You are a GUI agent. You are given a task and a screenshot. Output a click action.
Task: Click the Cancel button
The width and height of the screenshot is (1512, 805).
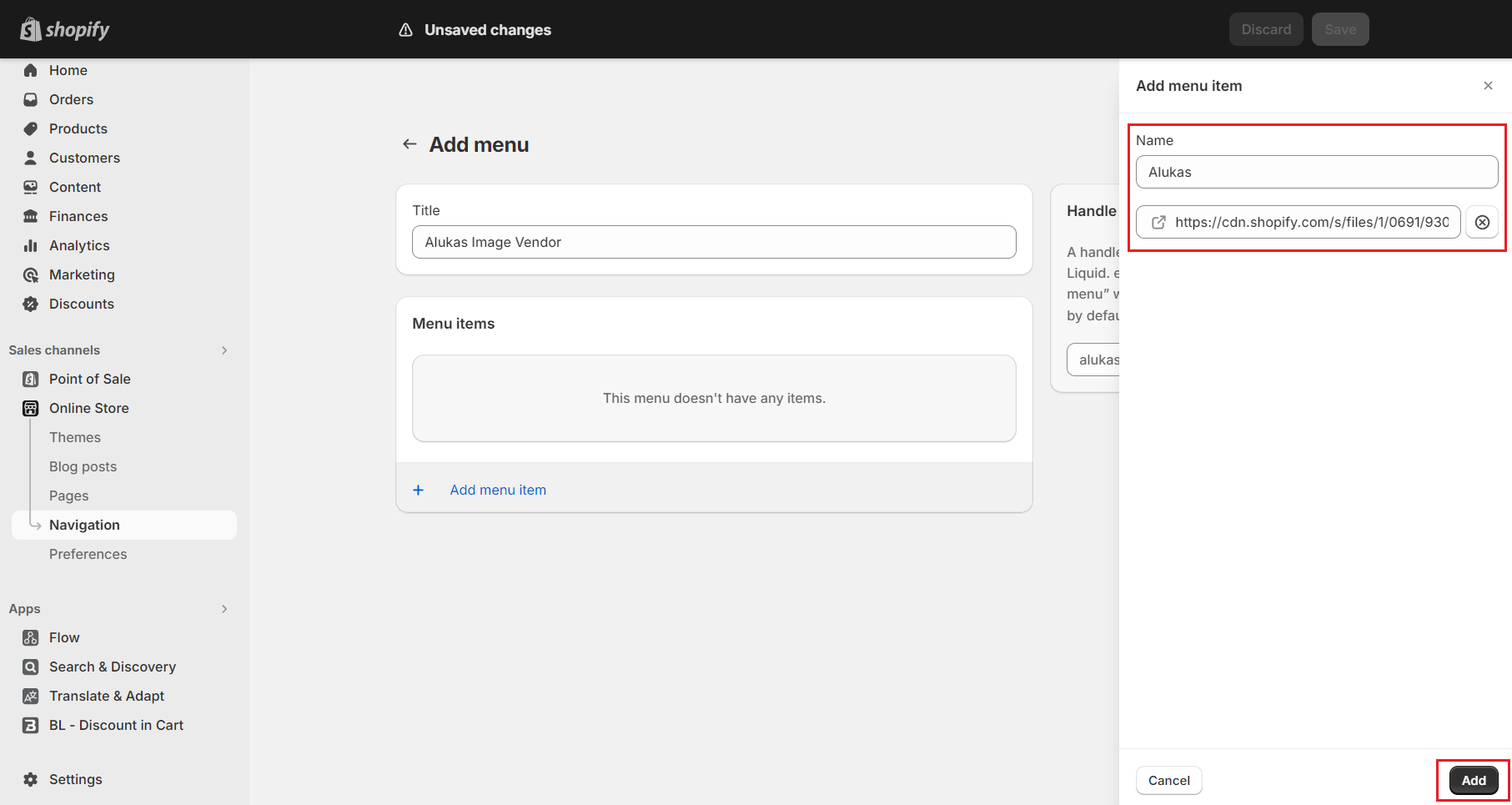(x=1168, y=781)
